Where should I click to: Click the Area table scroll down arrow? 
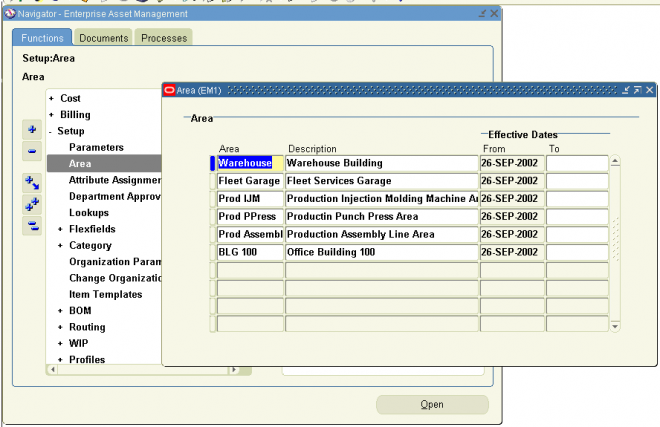pos(615,326)
